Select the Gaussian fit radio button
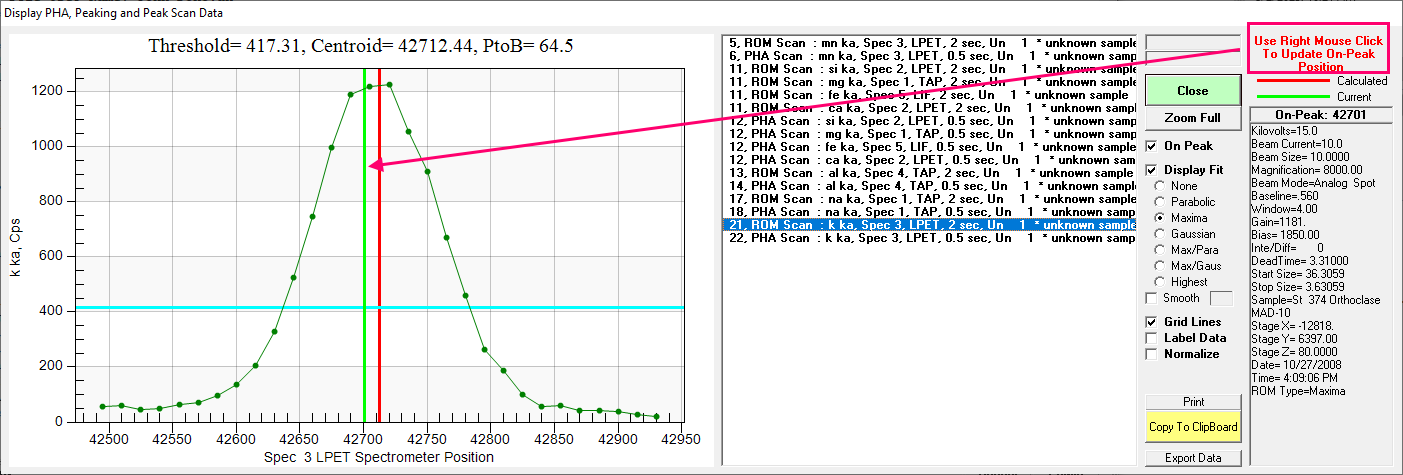The height and width of the screenshot is (475, 1403). coord(1160,234)
